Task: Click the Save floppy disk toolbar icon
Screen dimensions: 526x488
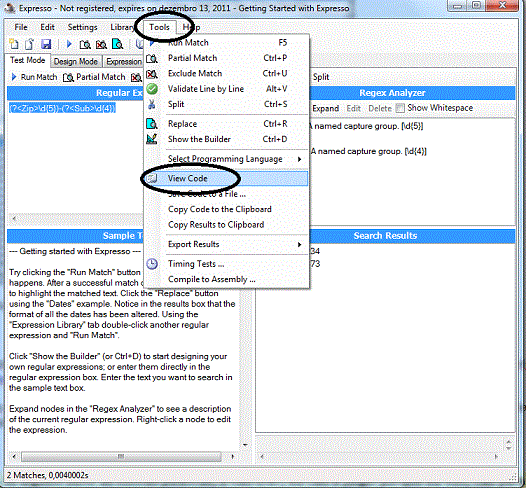Action: pyautogui.click(x=46, y=44)
